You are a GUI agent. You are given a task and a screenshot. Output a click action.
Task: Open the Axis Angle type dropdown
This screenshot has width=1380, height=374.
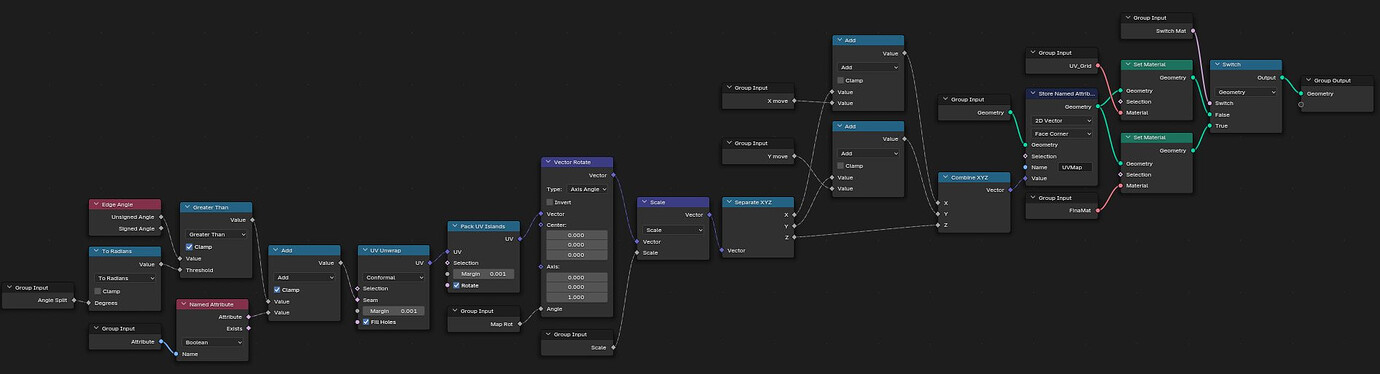588,189
